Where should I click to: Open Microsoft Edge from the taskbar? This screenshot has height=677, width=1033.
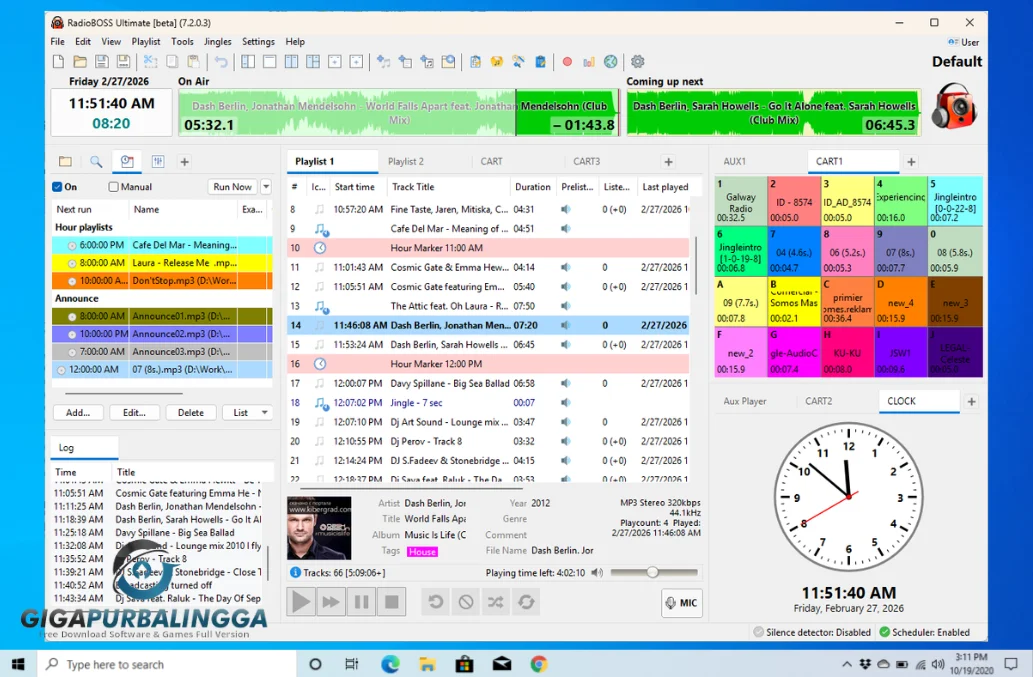pyautogui.click(x=390, y=664)
